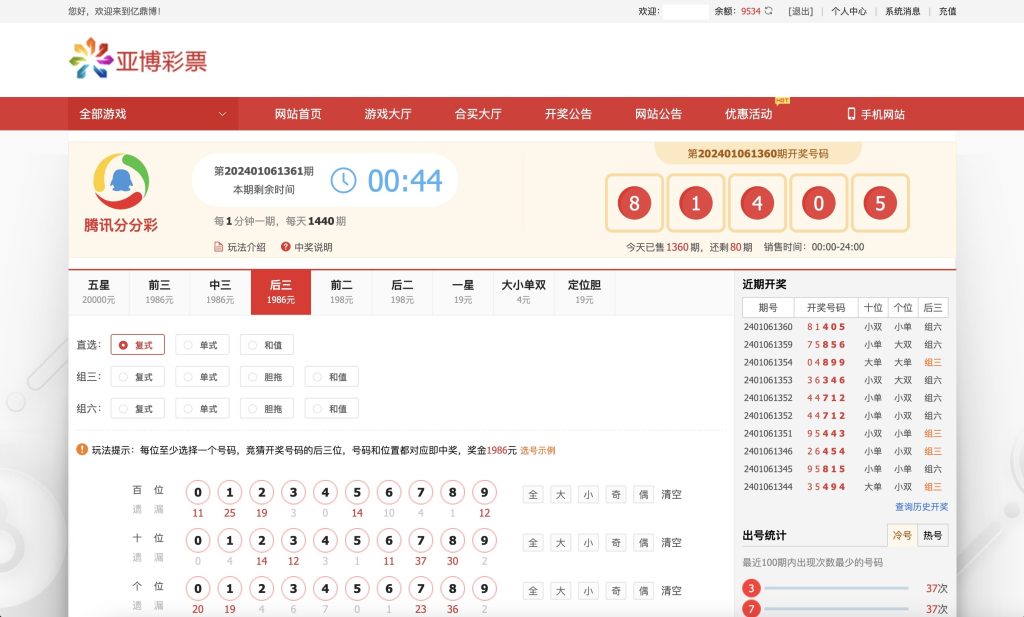Select the 单式 option under 直选

click(x=203, y=344)
